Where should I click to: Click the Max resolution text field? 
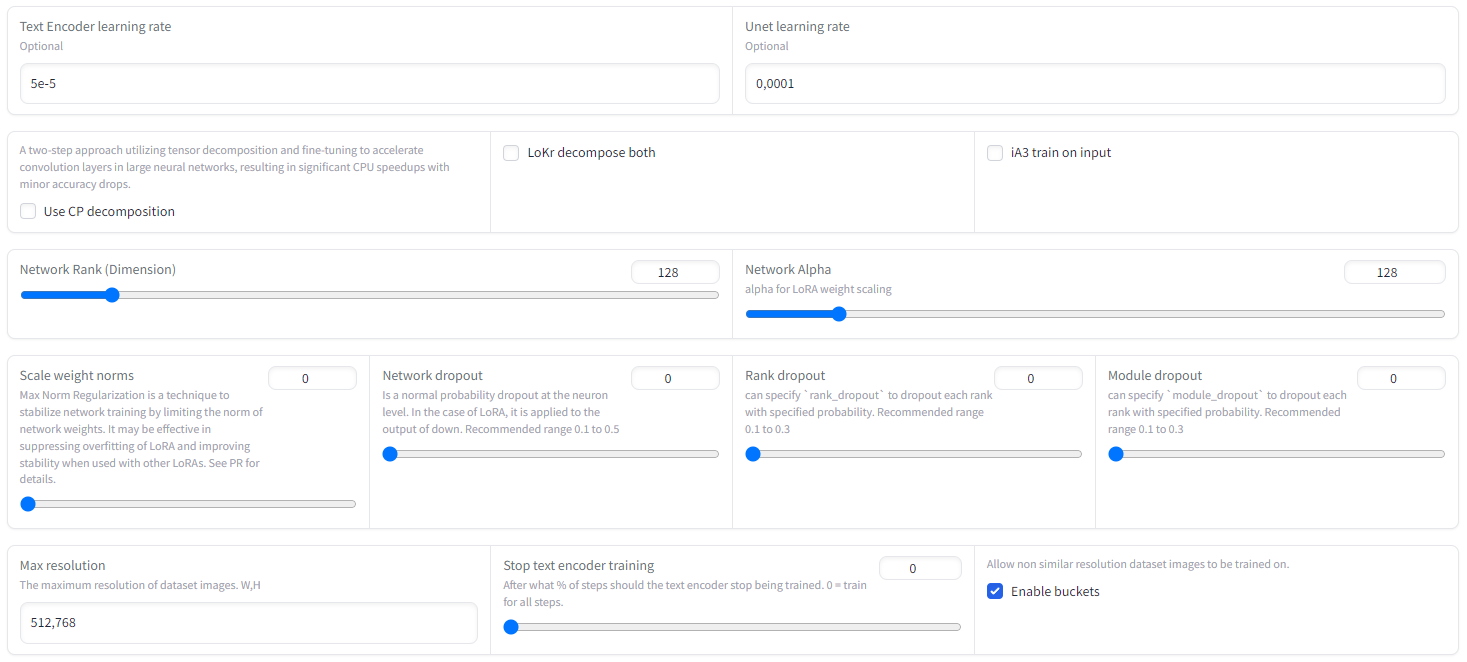click(x=248, y=623)
